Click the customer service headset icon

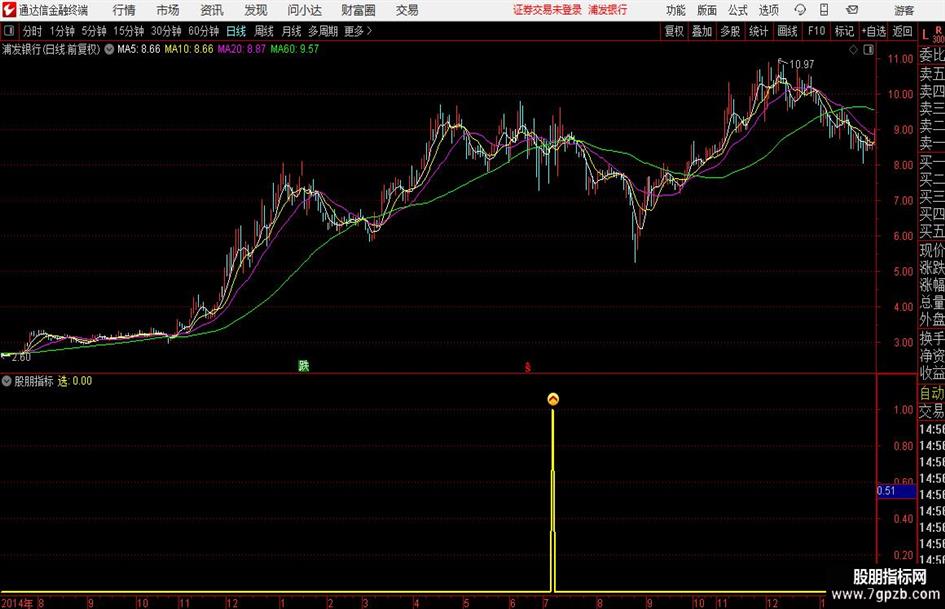(x=800, y=10)
